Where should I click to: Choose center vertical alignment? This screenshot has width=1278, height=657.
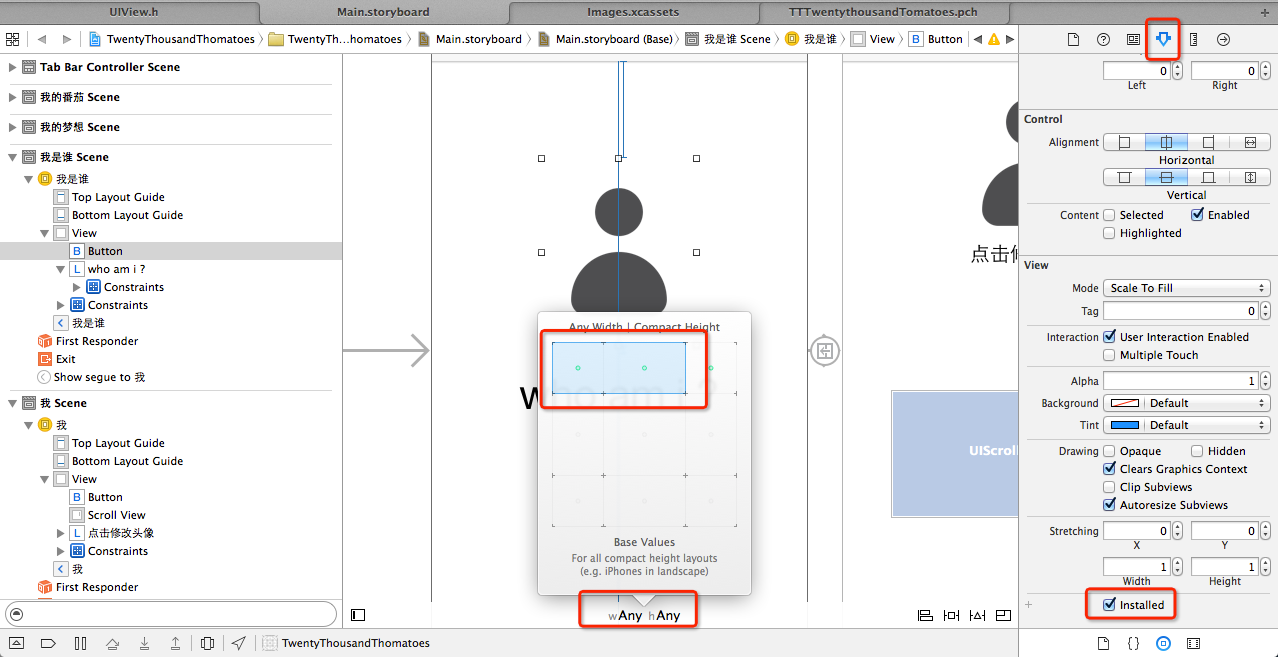(1166, 178)
